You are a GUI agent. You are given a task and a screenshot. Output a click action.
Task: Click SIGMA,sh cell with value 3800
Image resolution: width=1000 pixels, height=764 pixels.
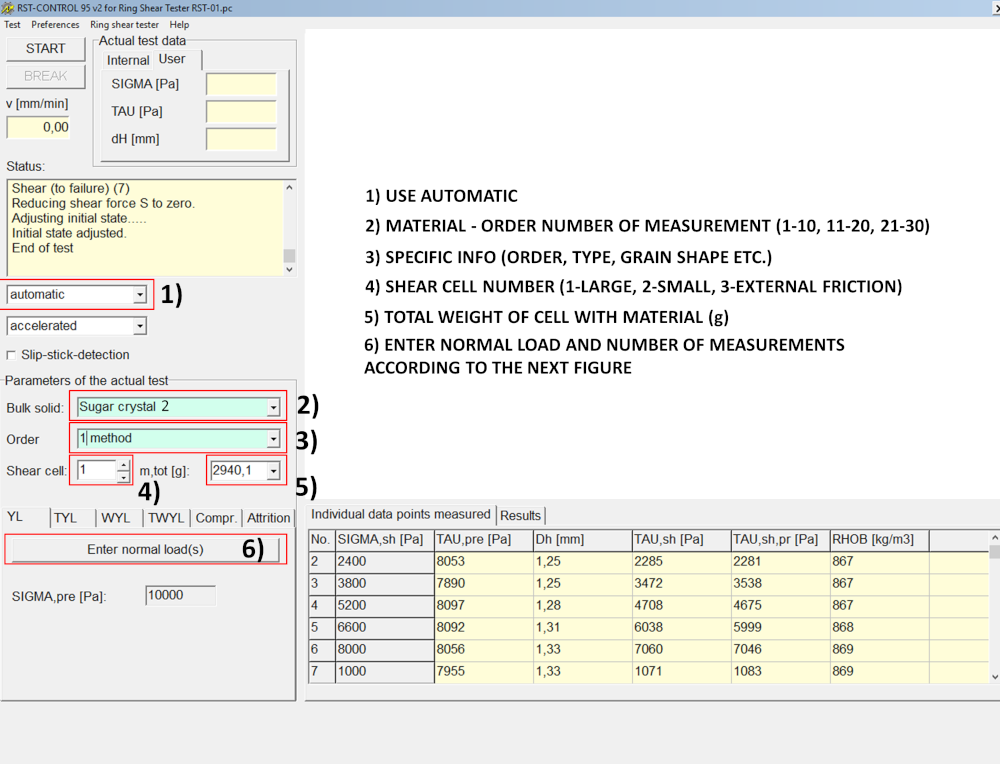(385, 584)
